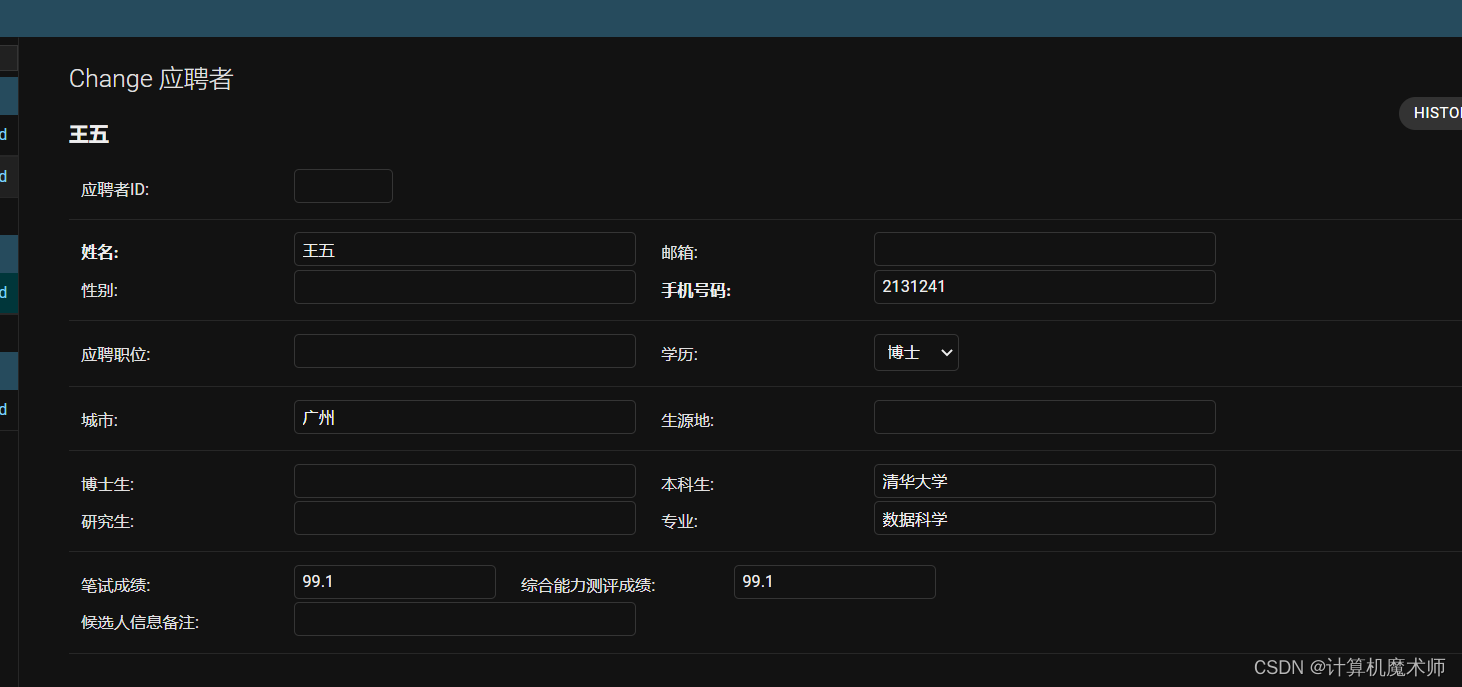Focus the 手机号码 field with 2131241
This screenshot has height=687, width=1462.
coord(1045,287)
